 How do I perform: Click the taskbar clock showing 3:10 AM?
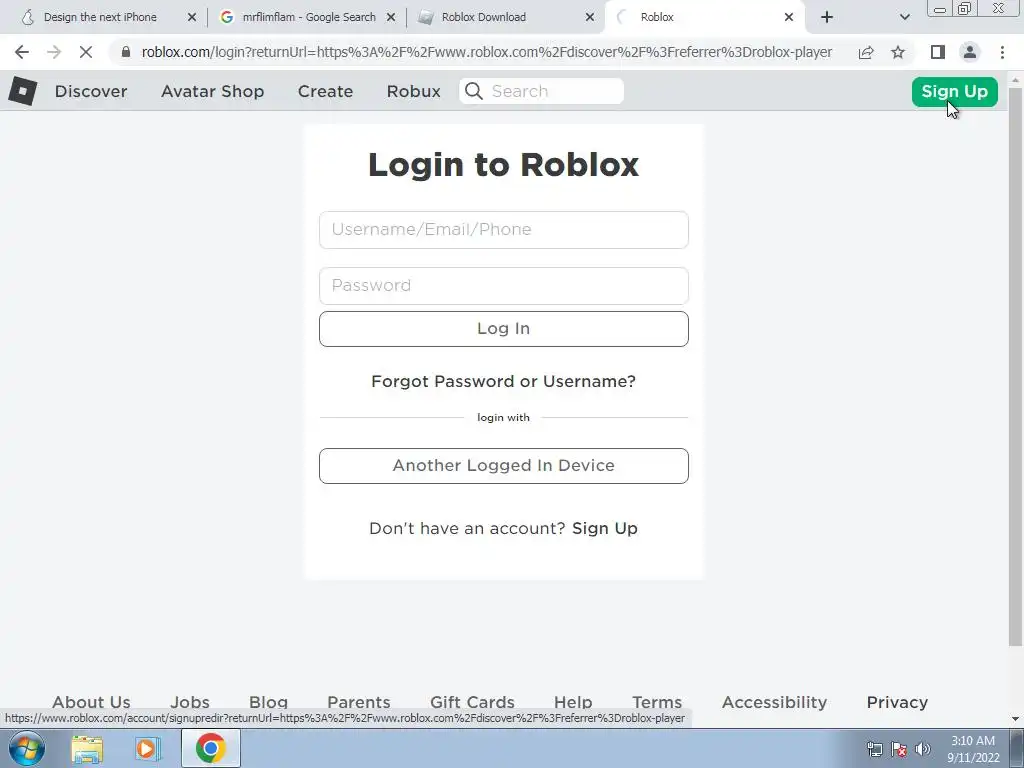[973, 749]
